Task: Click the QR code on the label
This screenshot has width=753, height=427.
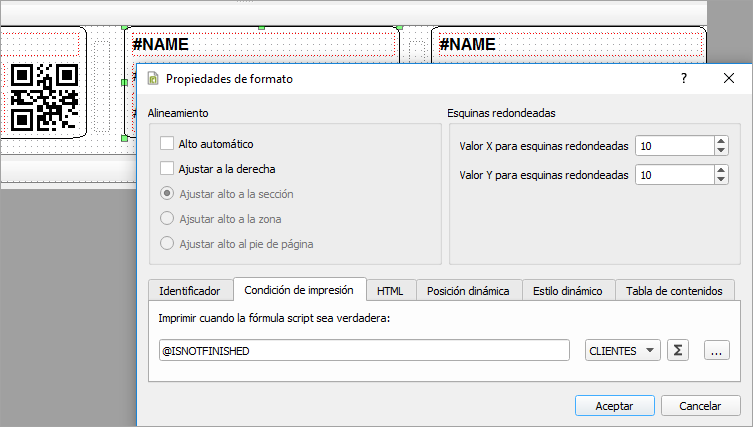Action: 43,98
